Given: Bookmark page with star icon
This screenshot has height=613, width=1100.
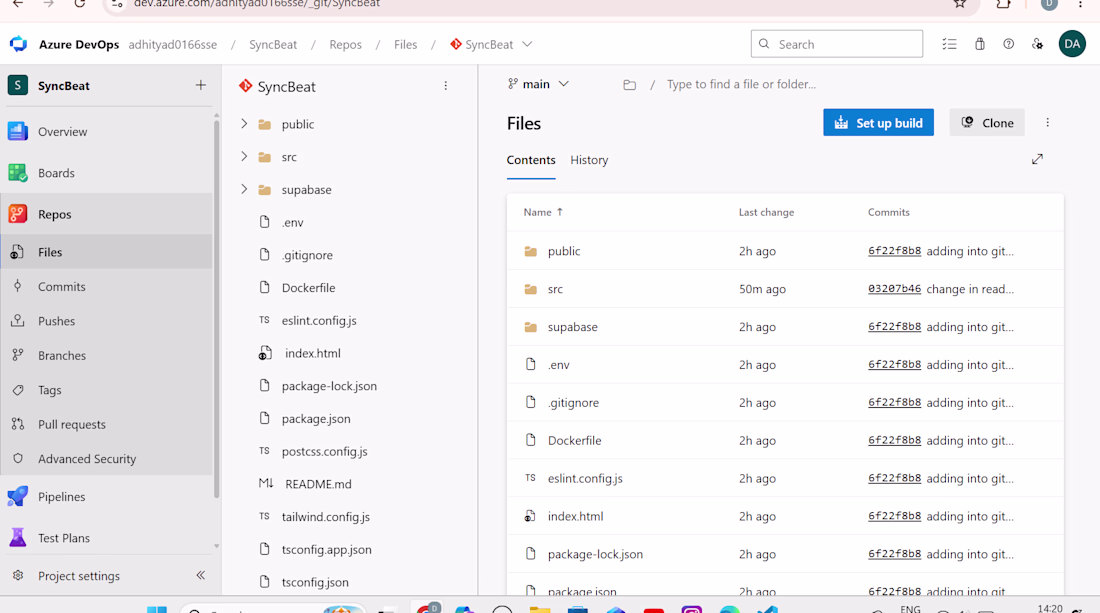Looking at the screenshot, I should (960, 4).
